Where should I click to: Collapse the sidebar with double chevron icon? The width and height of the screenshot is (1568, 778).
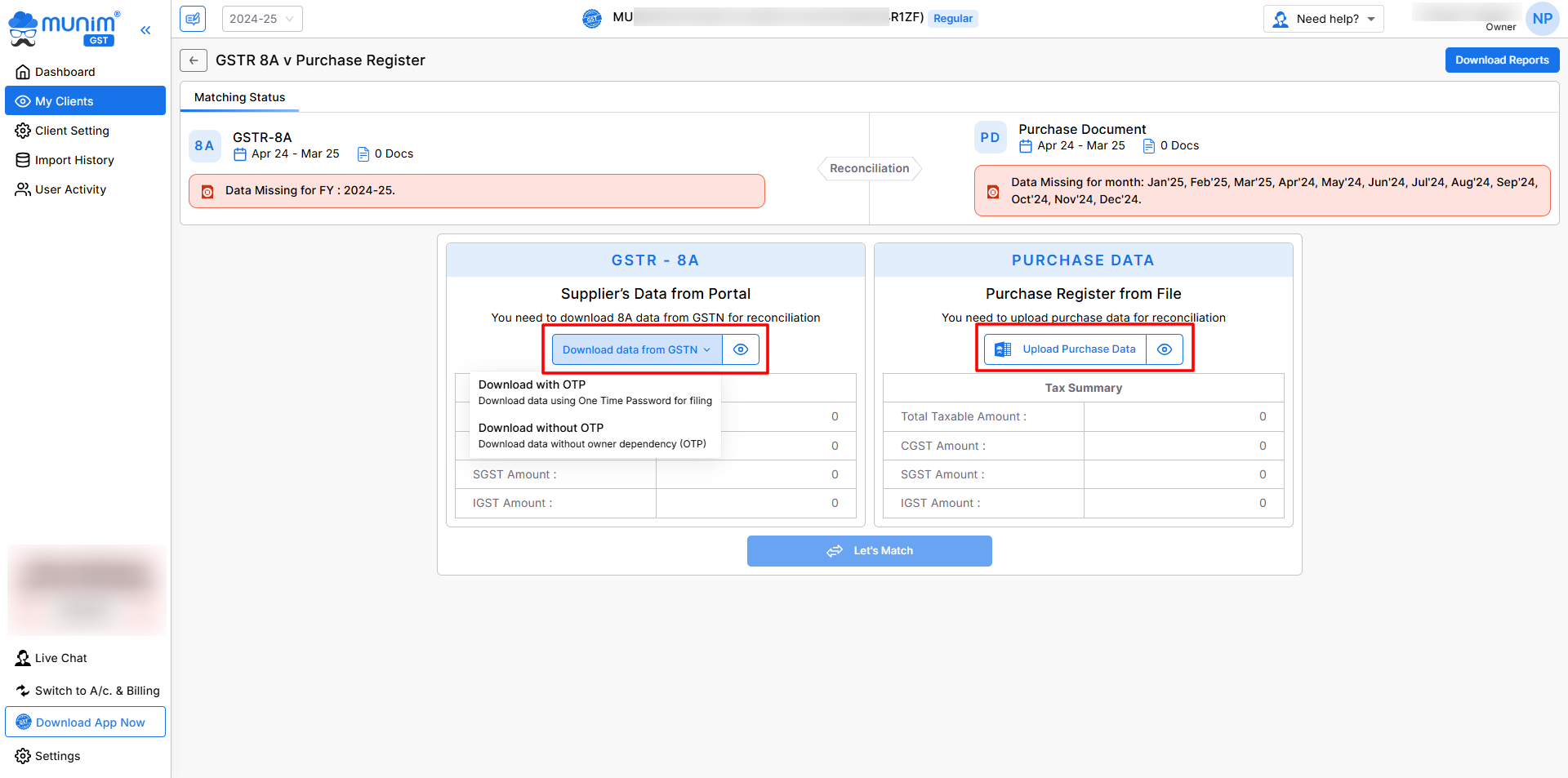145,30
